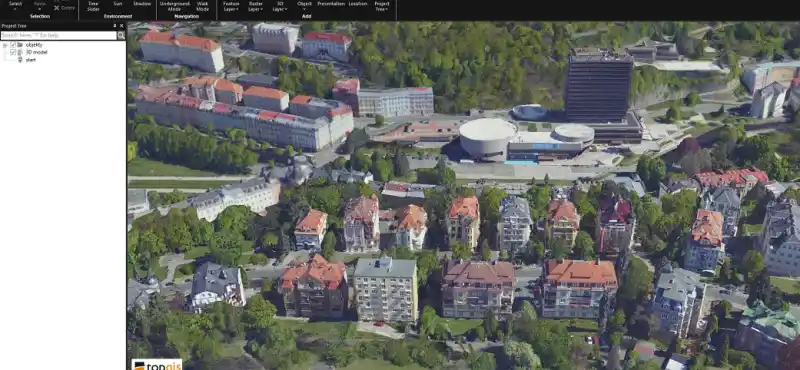Open the Add Object dropdown

pos(305,6)
